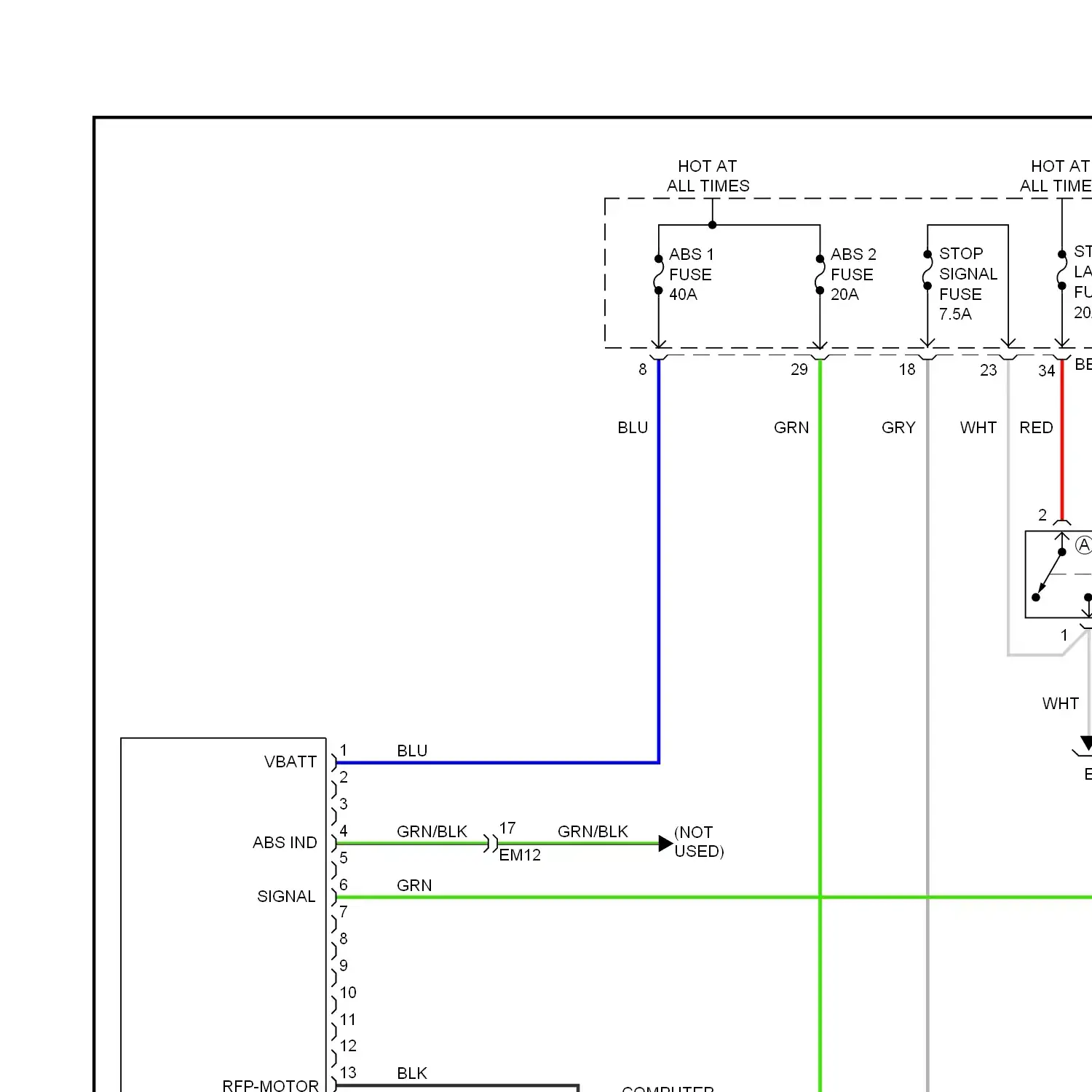1092x1092 pixels.
Task: Click connector pin number 11
Action: pyautogui.click(x=348, y=1020)
